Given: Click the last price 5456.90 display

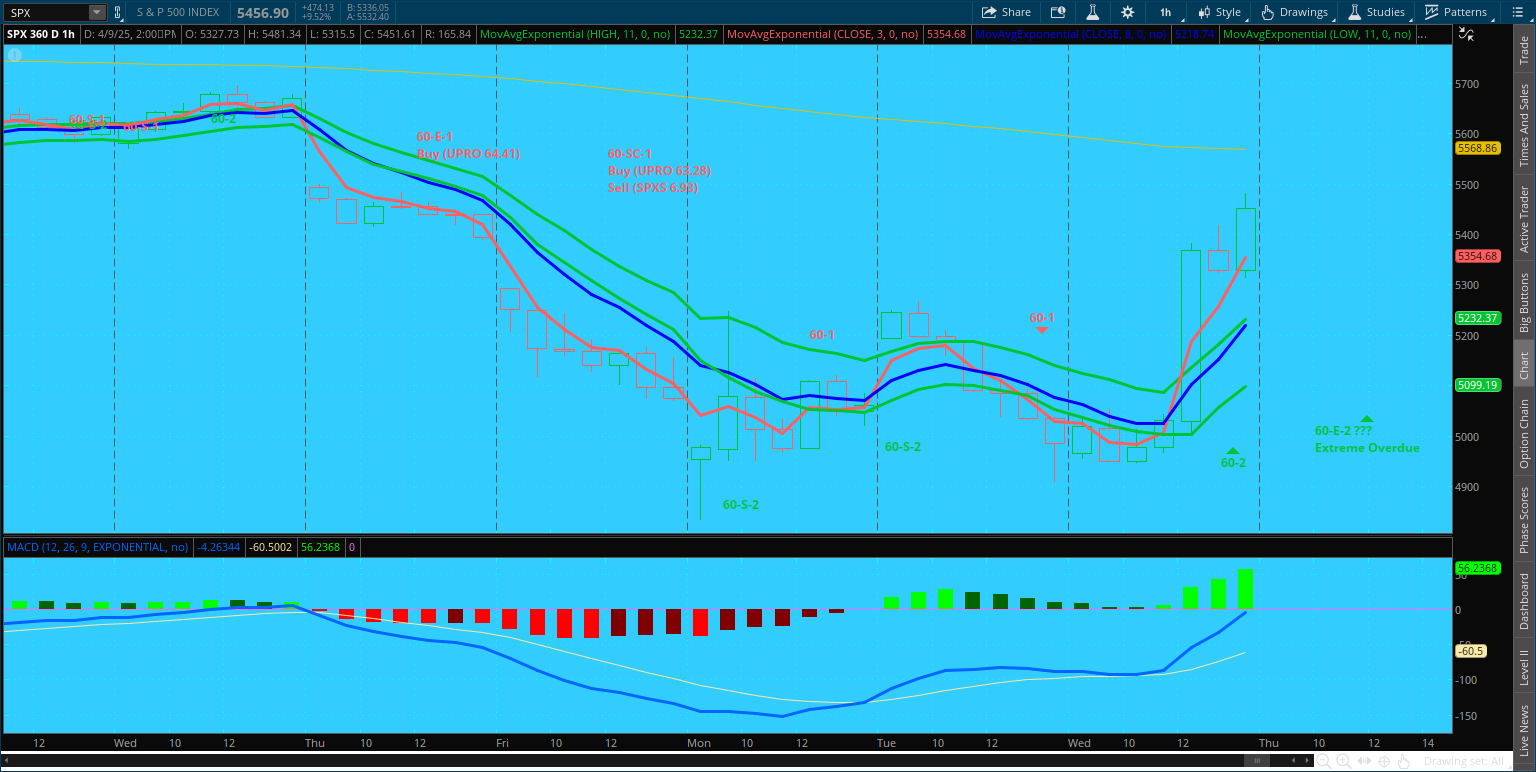Looking at the screenshot, I should (262, 12).
